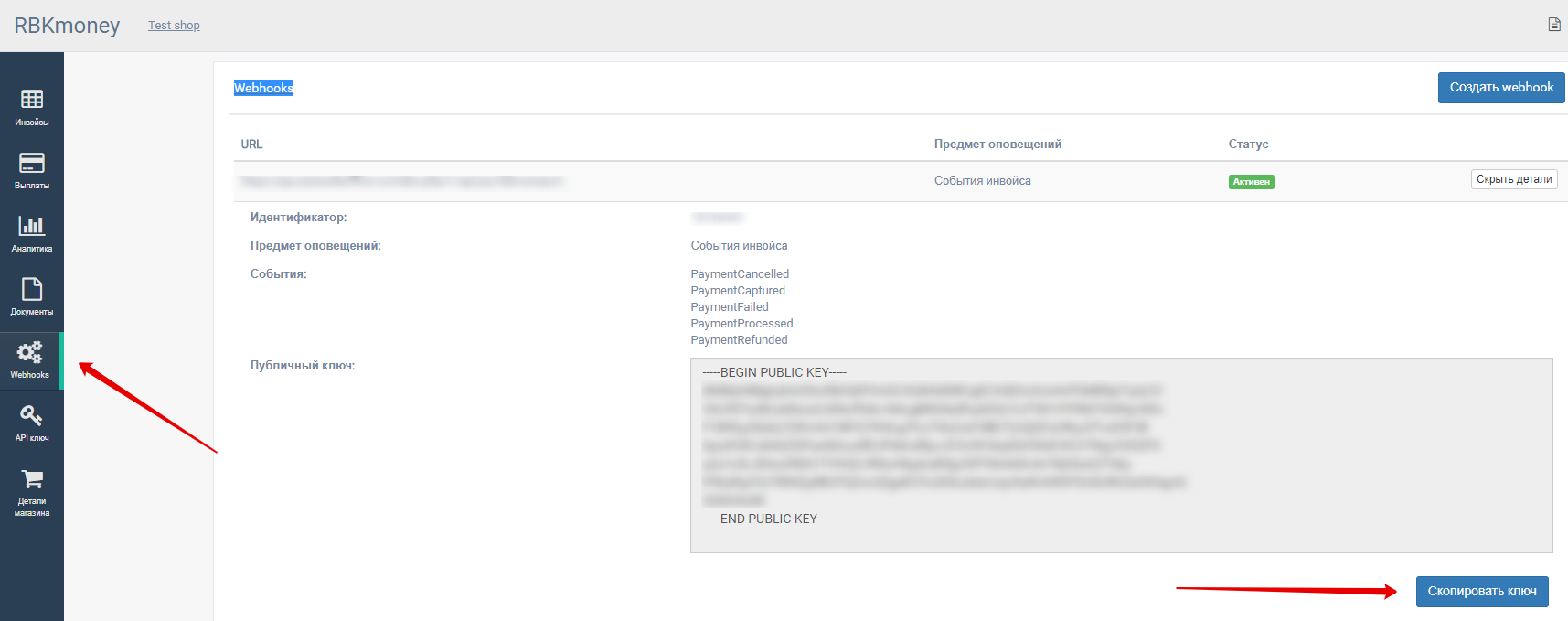The height and width of the screenshot is (621, 1568).
Task: Click inside the public key text box
Action: [x=1121, y=455]
